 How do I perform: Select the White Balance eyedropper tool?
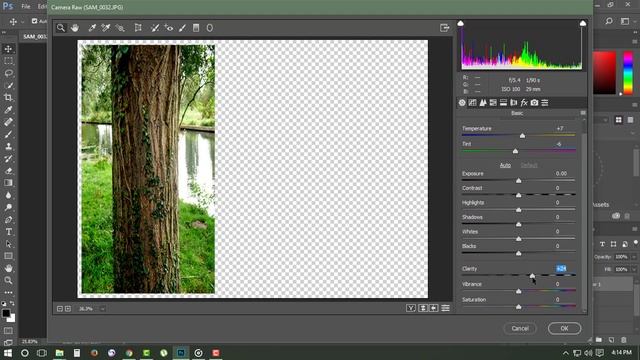click(x=92, y=28)
